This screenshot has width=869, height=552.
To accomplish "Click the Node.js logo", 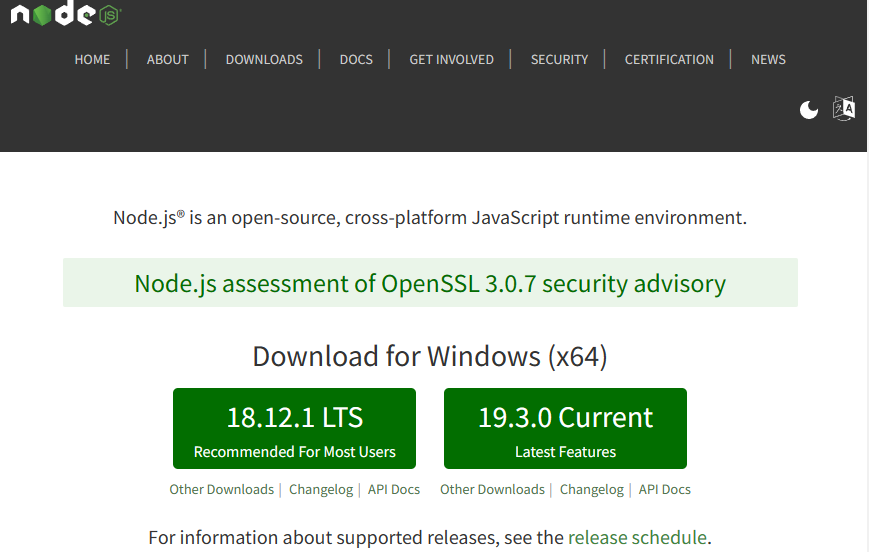I will coord(66,13).
